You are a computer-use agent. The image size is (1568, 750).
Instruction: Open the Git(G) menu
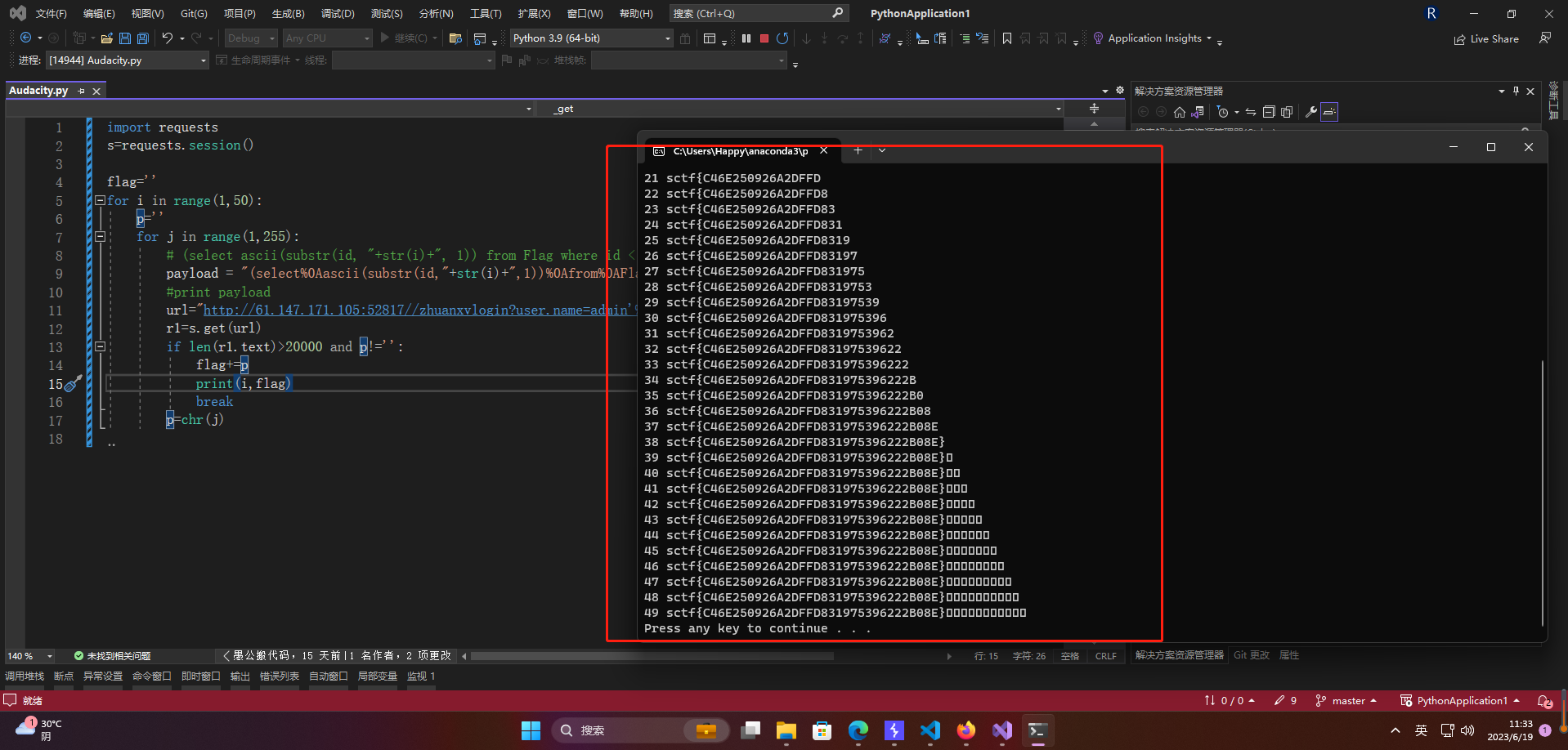(194, 13)
